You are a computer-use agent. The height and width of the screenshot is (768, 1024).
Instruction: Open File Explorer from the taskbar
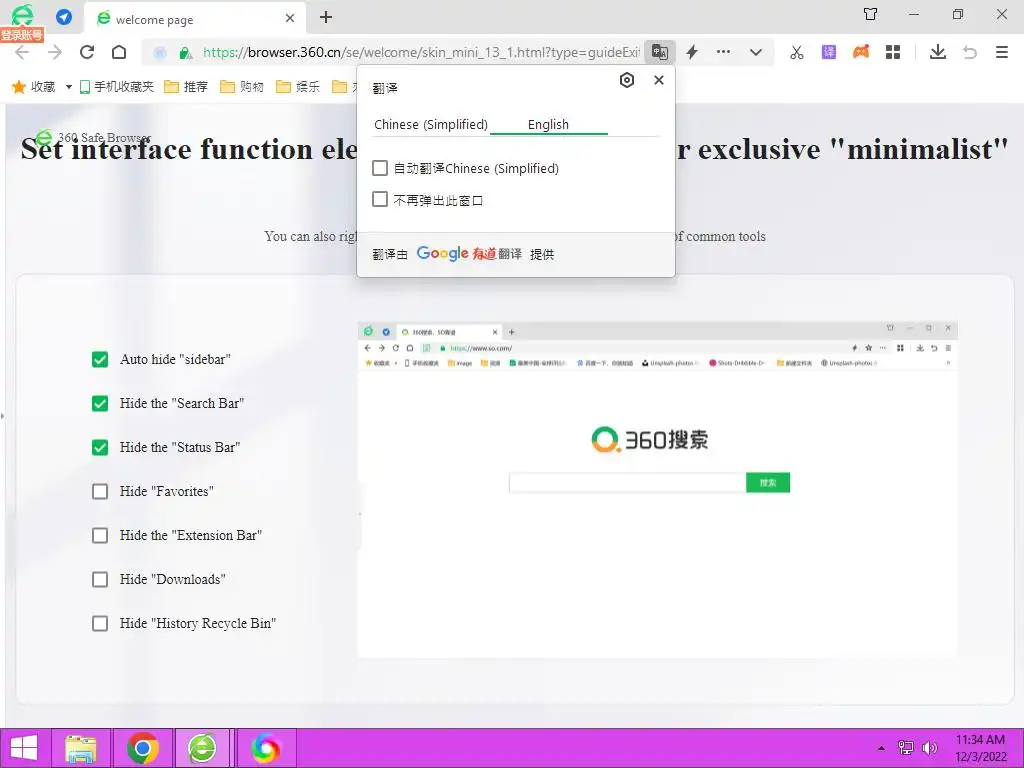point(81,748)
